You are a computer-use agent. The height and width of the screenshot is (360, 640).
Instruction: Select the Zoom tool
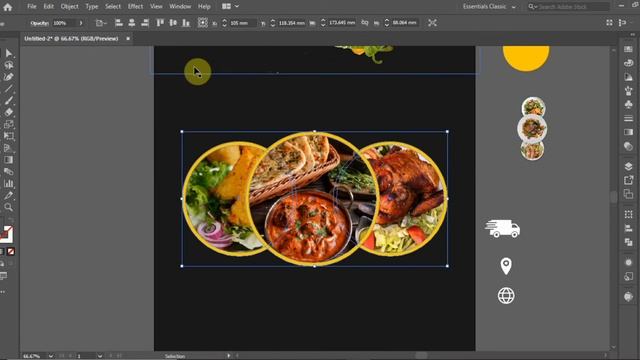click(9, 207)
